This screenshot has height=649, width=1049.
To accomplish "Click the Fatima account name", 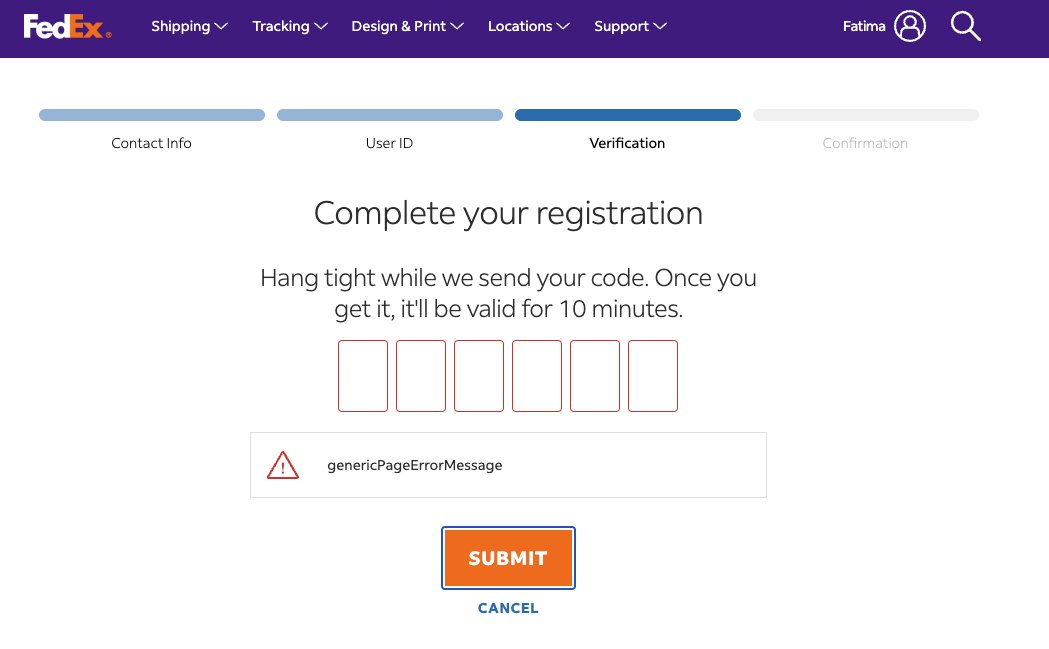I will coord(864,26).
